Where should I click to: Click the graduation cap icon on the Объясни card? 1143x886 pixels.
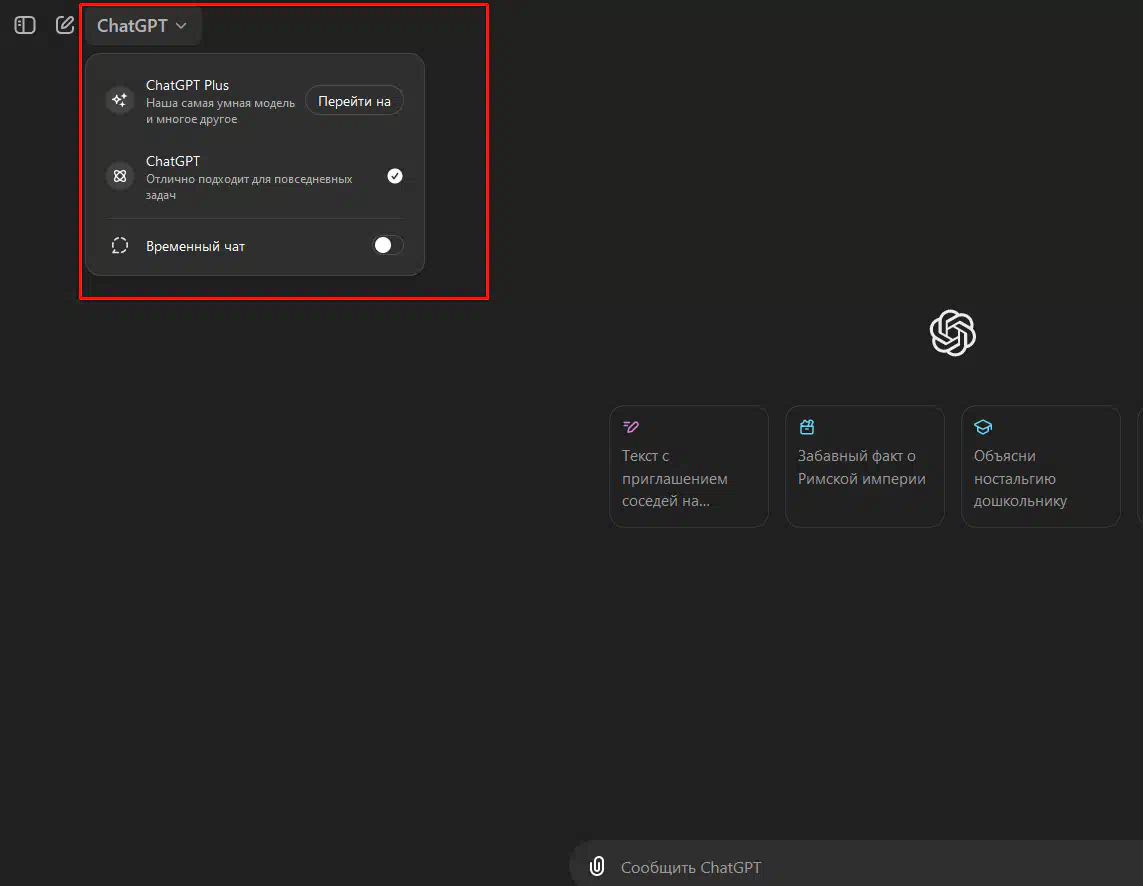(x=983, y=427)
